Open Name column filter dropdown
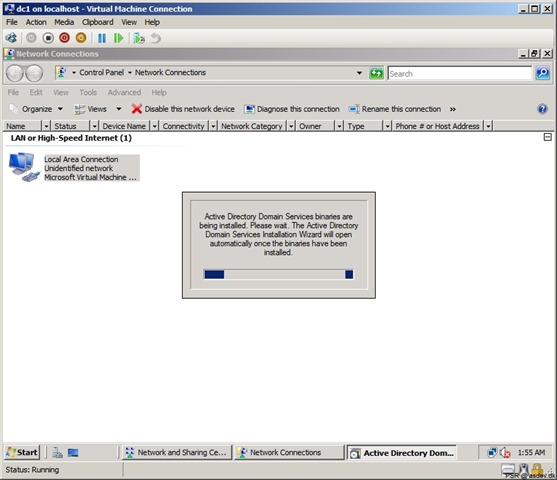557x480 pixels. coord(46,126)
